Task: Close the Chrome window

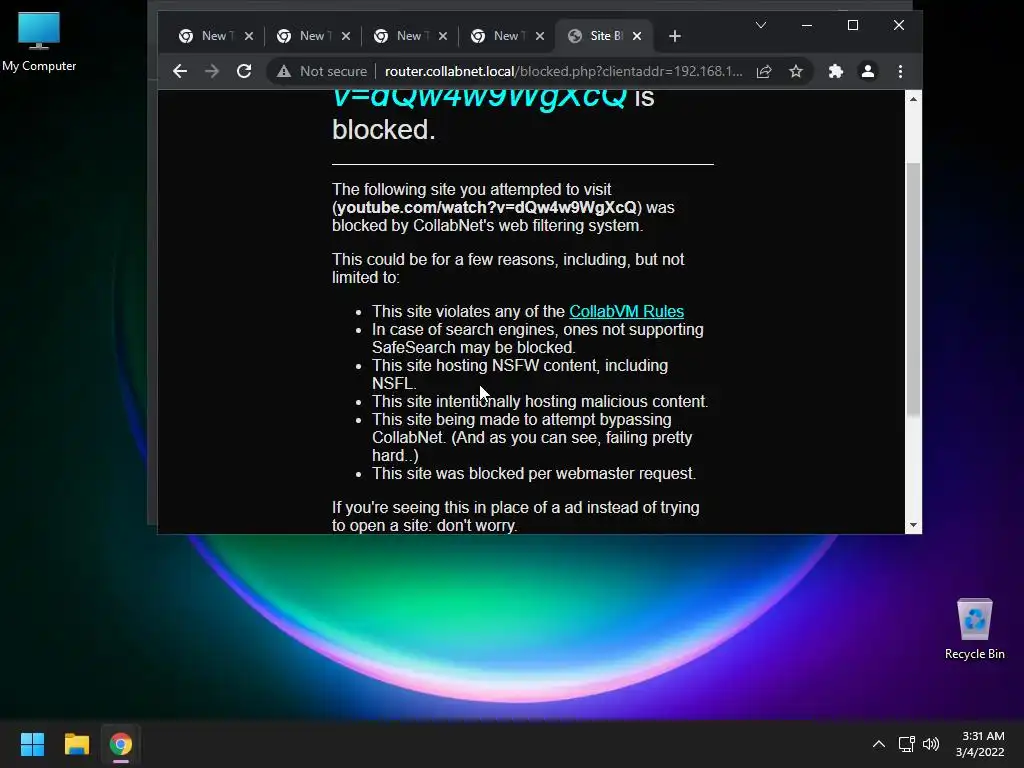Action: pos(899,25)
